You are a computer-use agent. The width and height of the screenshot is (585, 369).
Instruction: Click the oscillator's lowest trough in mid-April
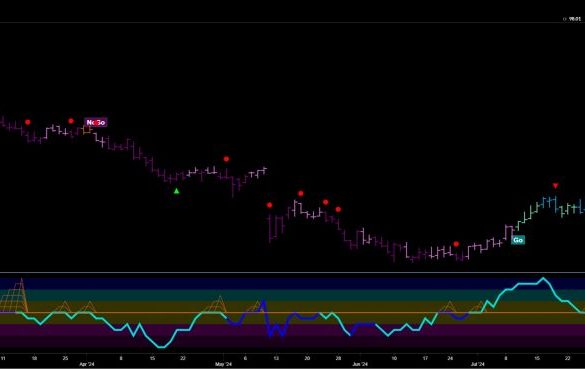pos(162,347)
